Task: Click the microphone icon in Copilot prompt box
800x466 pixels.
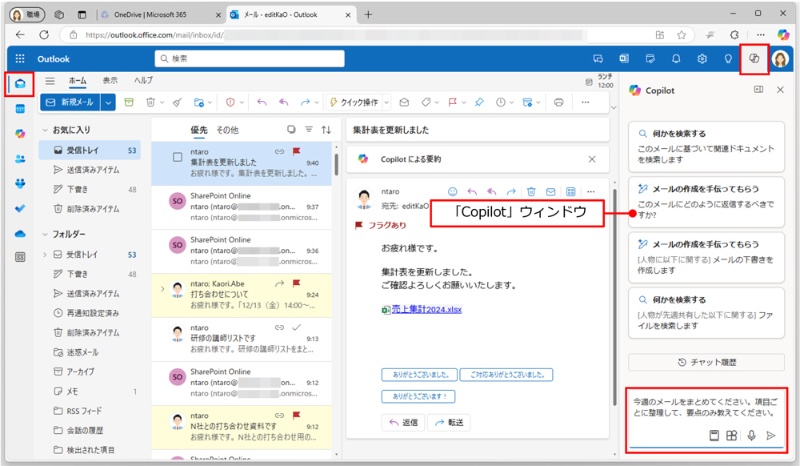Action: pyautogui.click(x=751, y=435)
